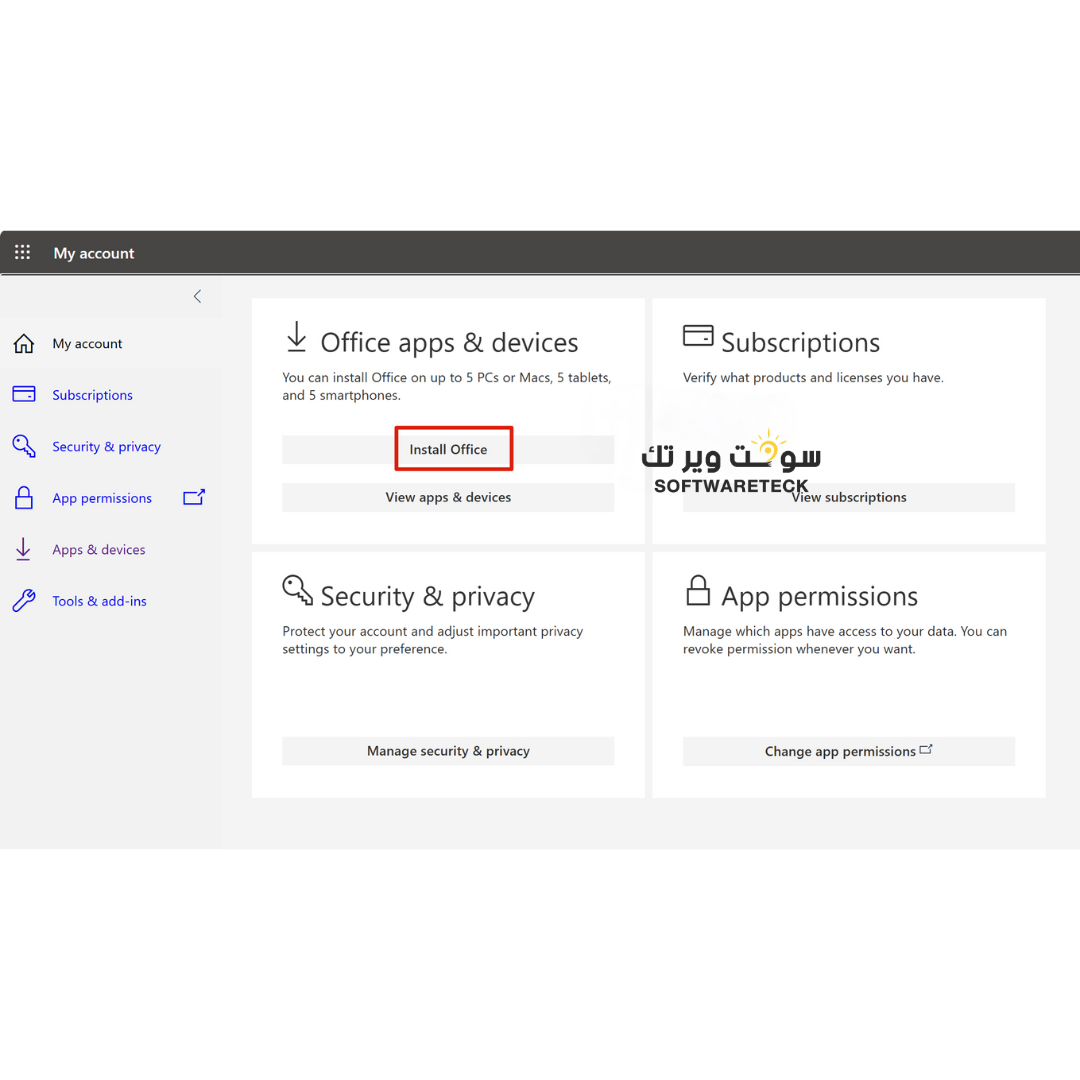Open the app launcher waffle icon

[x=22, y=253]
